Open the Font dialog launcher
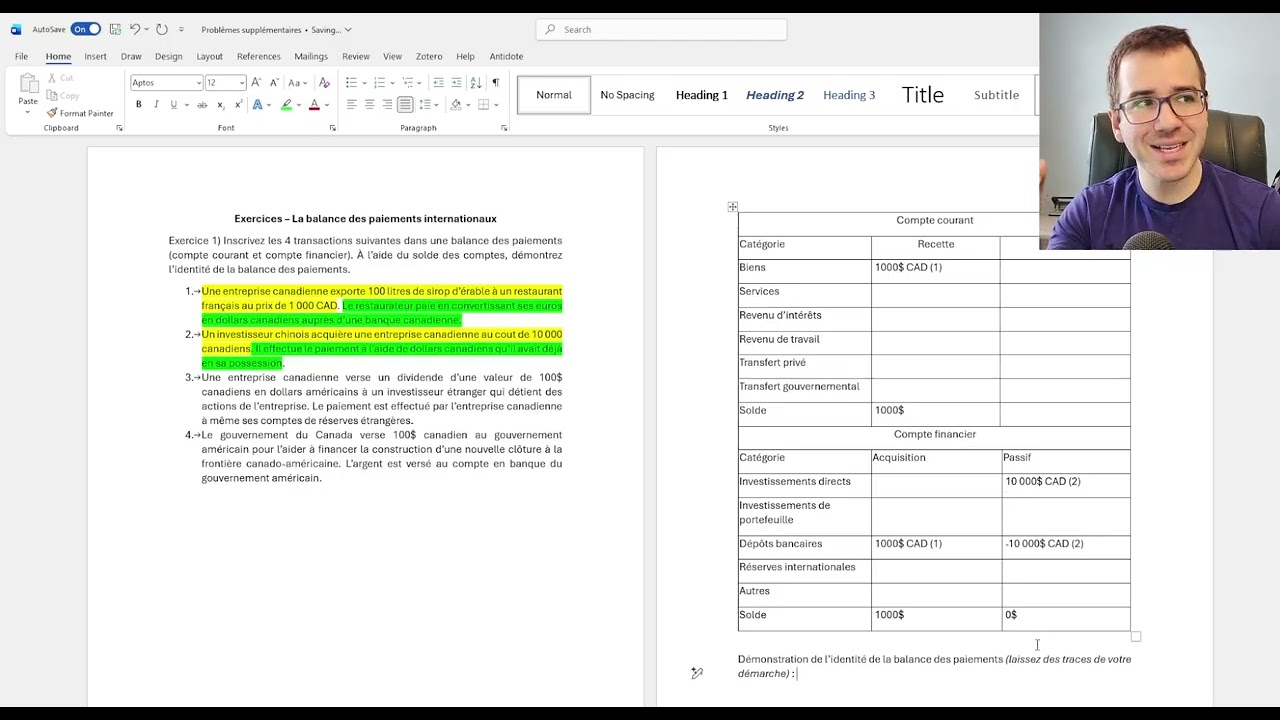The image size is (1280, 720). [x=331, y=128]
